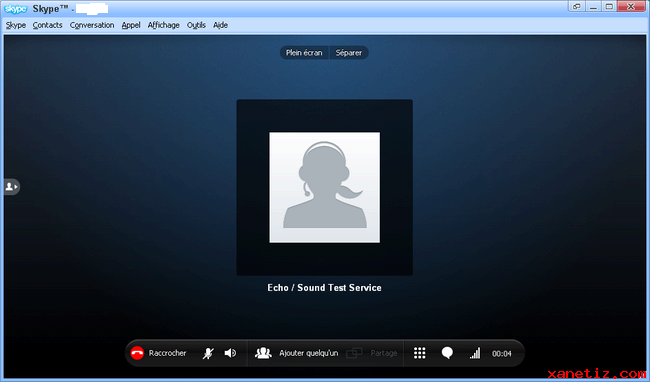
Task: Open the Aide menu
Action: click(x=221, y=25)
